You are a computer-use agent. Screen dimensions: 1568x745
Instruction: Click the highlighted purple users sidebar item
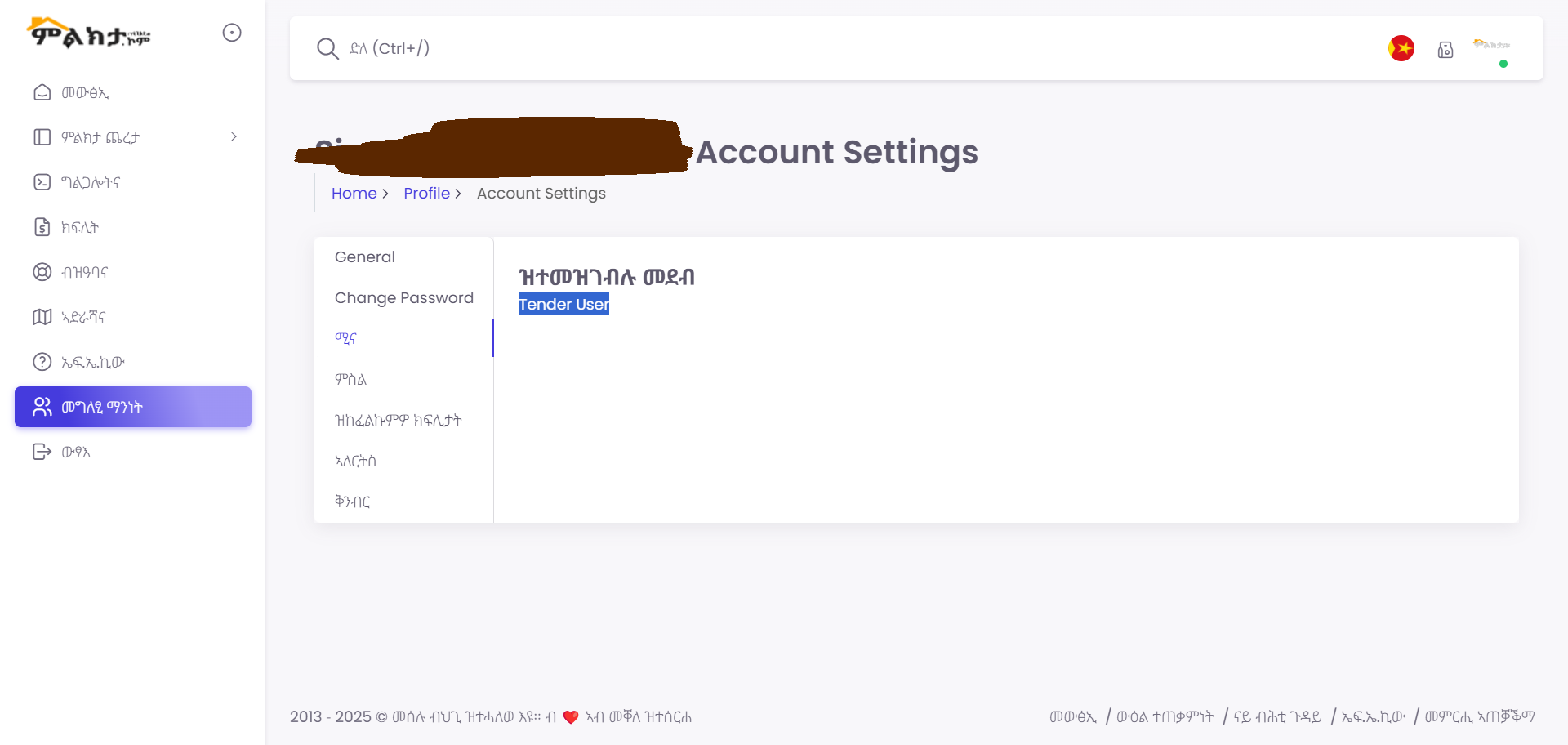[133, 407]
